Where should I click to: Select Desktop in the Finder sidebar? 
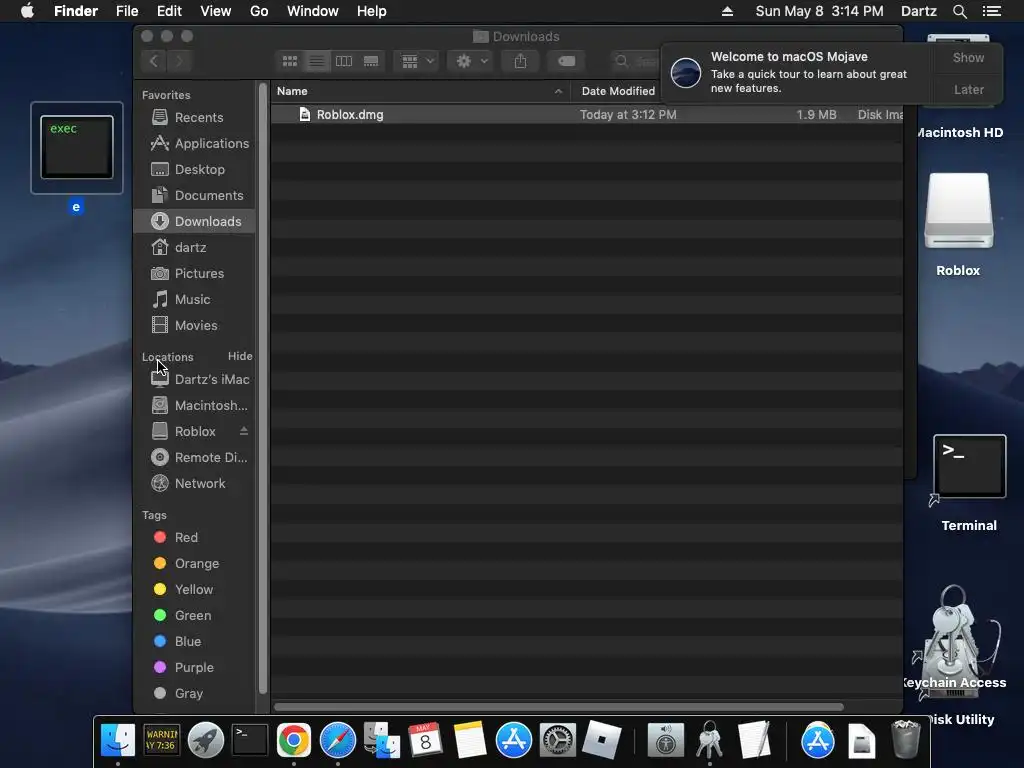pyautogui.click(x=194, y=170)
